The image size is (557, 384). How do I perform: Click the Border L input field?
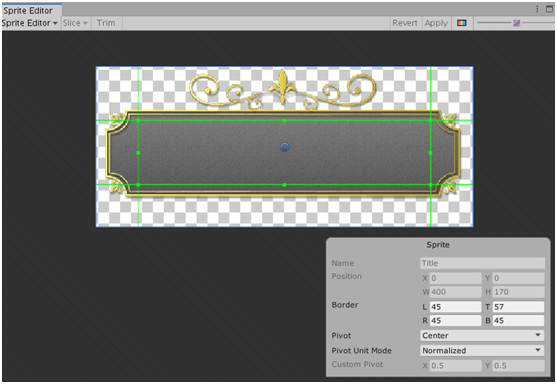click(x=455, y=307)
